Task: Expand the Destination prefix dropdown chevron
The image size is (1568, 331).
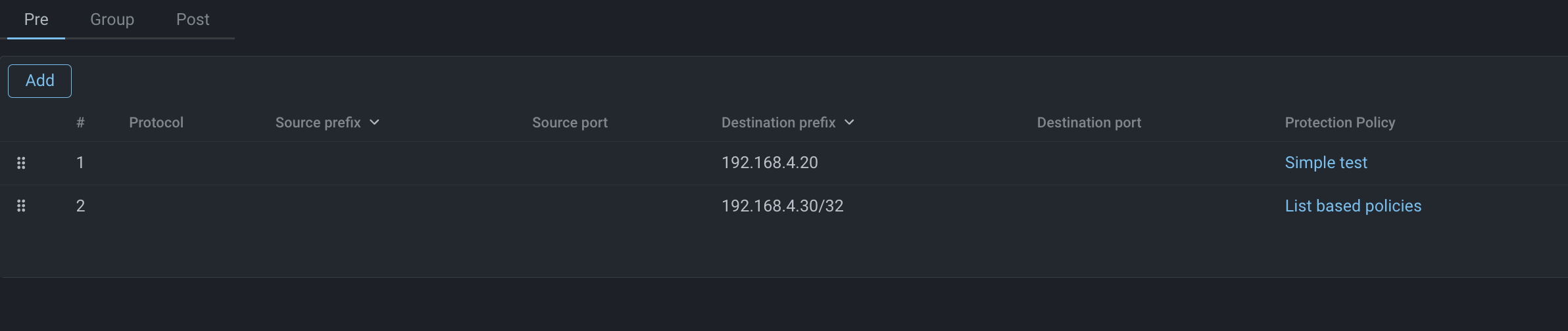Action: pyautogui.click(x=849, y=123)
